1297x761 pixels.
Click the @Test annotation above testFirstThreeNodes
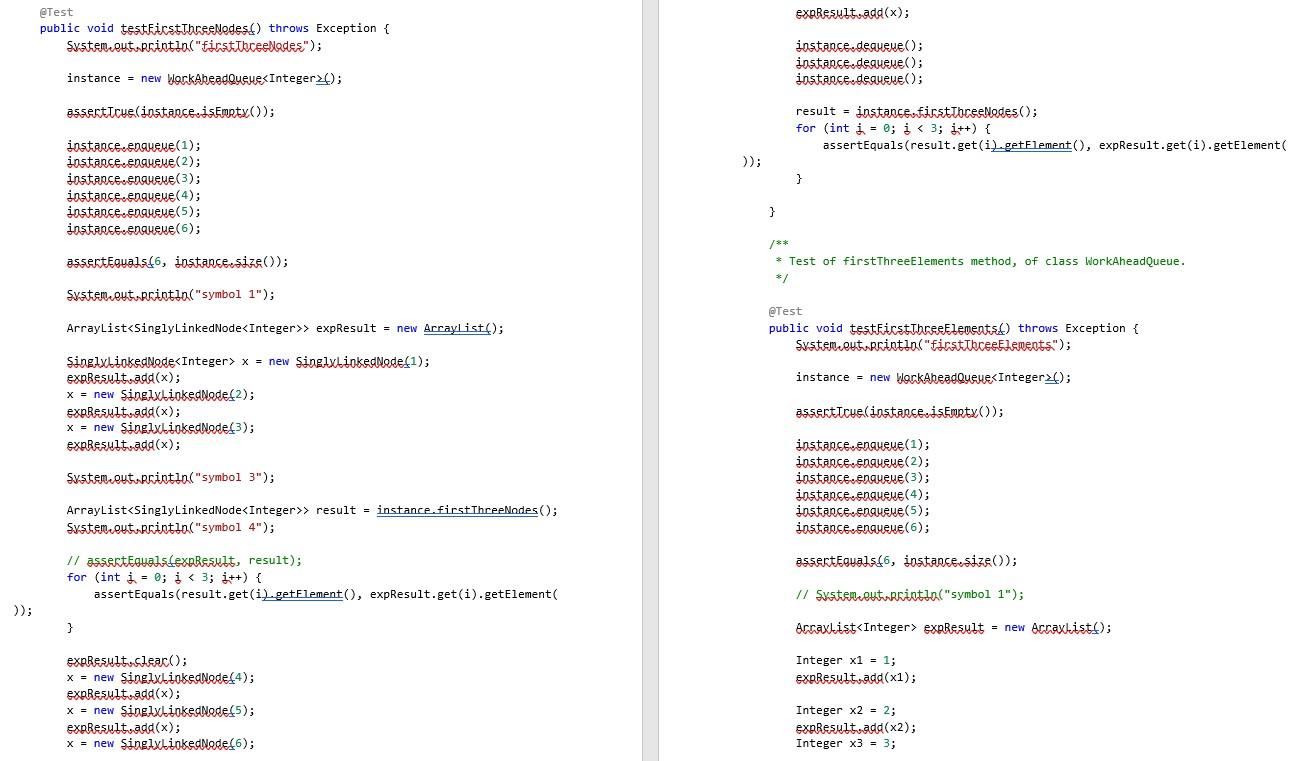[56, 12]
